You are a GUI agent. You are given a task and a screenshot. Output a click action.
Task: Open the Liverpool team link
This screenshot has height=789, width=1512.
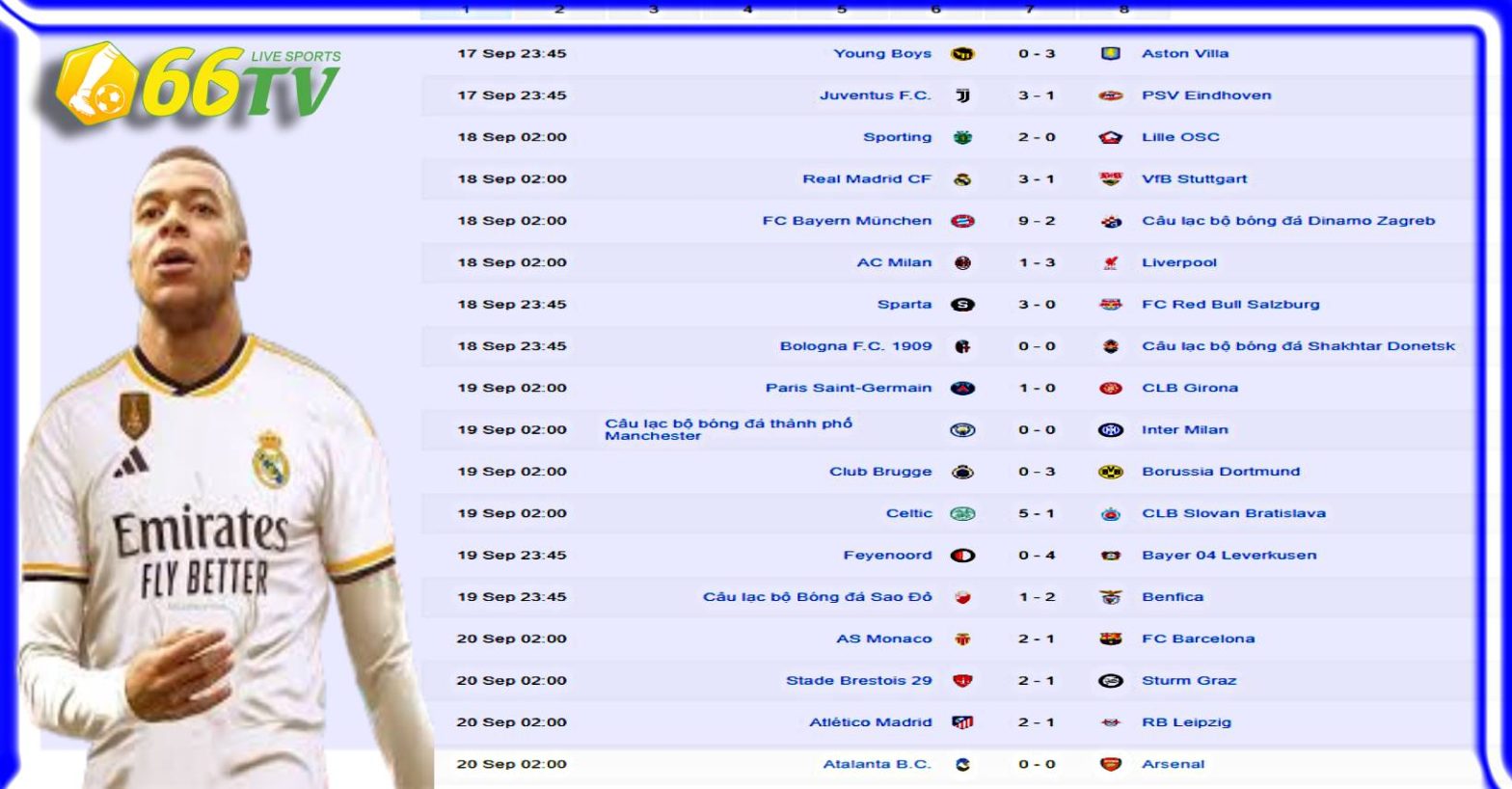1179,262
